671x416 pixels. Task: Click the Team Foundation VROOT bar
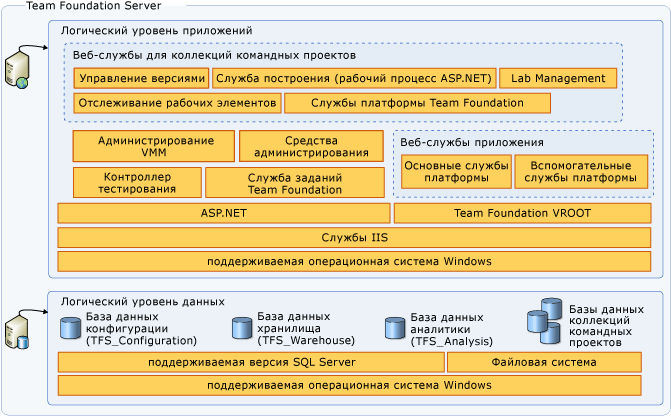pyautogui.click(x=523, y=213)
